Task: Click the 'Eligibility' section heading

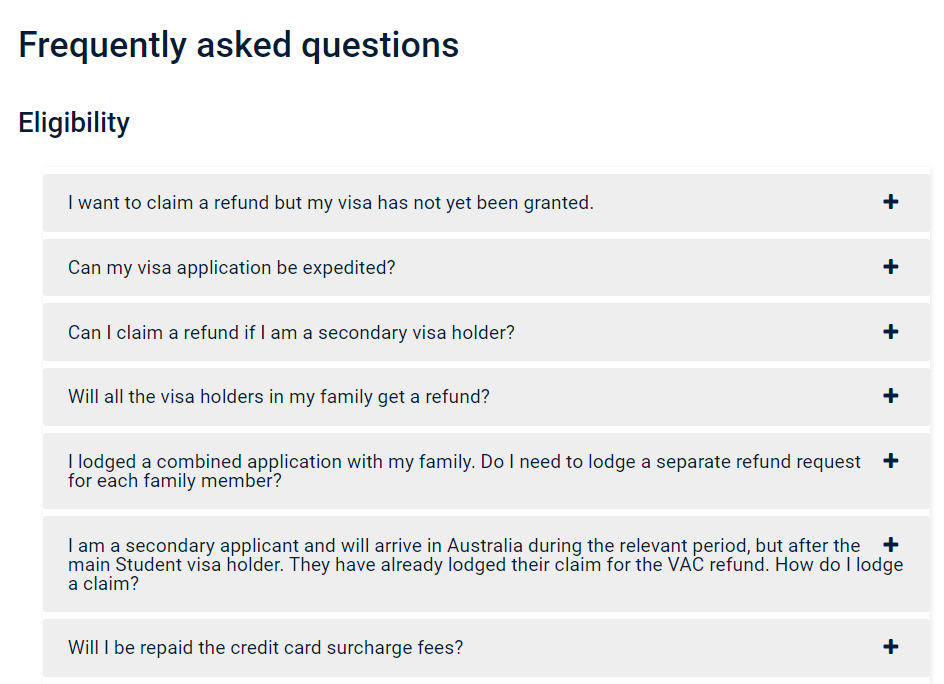Action: 74,122
